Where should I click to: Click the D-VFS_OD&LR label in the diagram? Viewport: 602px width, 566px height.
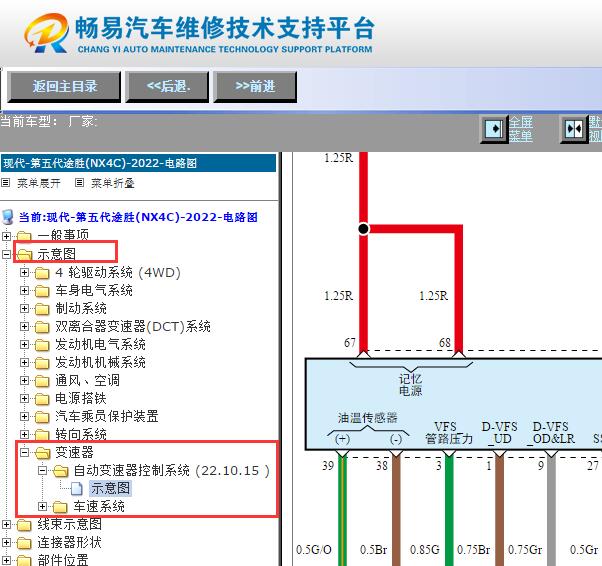coord(551,433)
